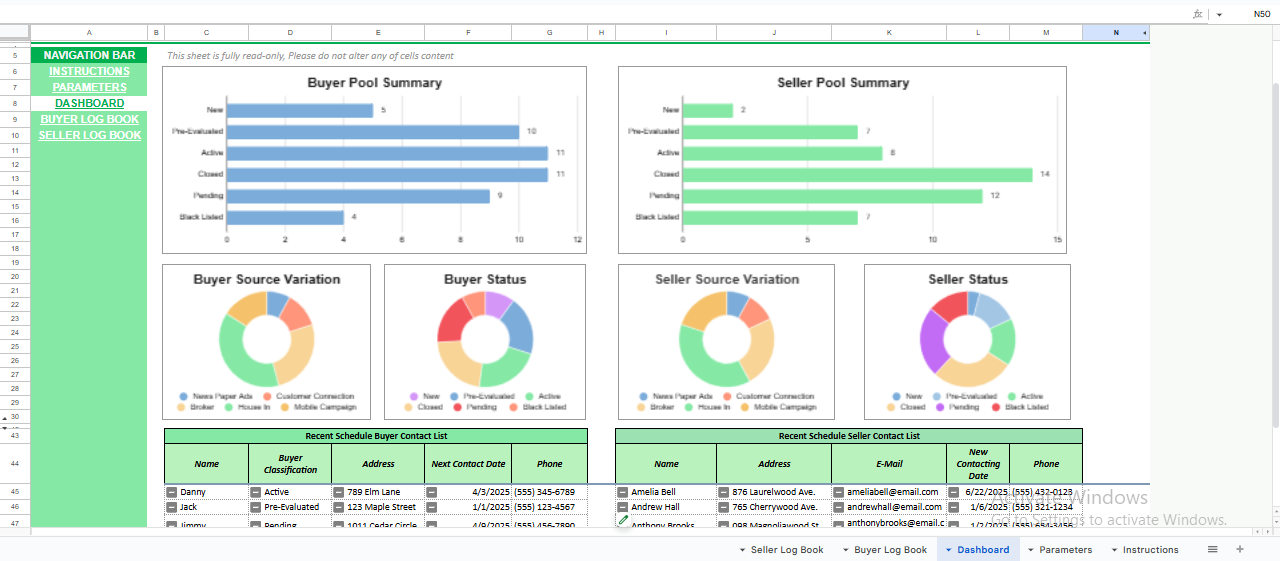Open PARAMETERS link in navigation bar
The height and width of the screenshot is (561, 1280).
pyautogui.click(x=89, y=87)
